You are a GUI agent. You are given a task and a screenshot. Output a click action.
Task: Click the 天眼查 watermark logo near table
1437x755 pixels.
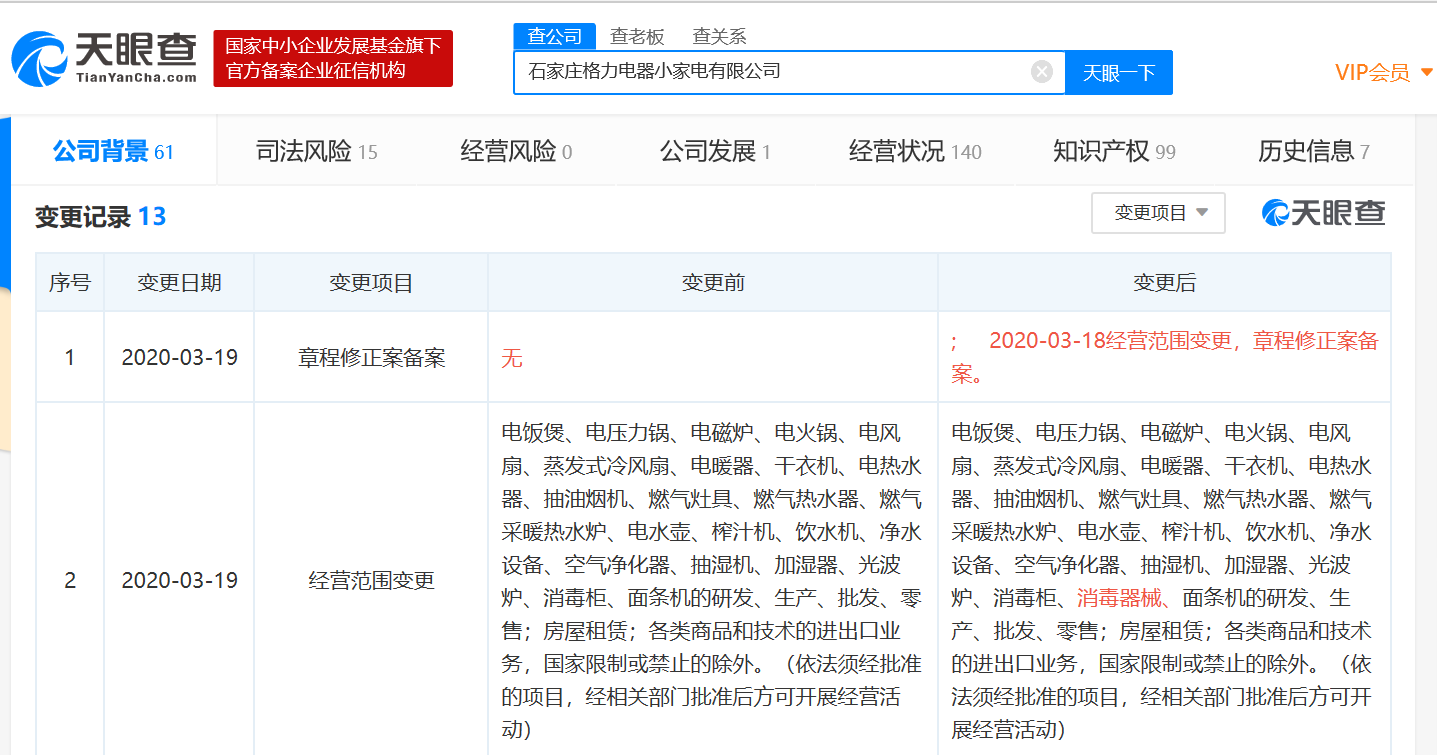pos(1324,213)
